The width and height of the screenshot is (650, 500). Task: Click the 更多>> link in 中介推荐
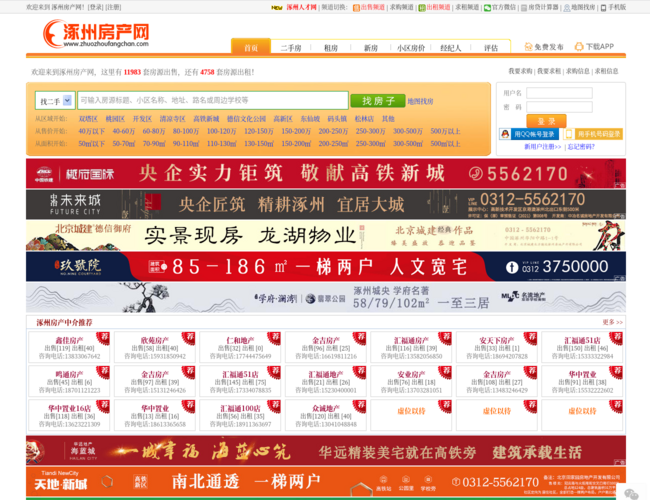(613, 322)
